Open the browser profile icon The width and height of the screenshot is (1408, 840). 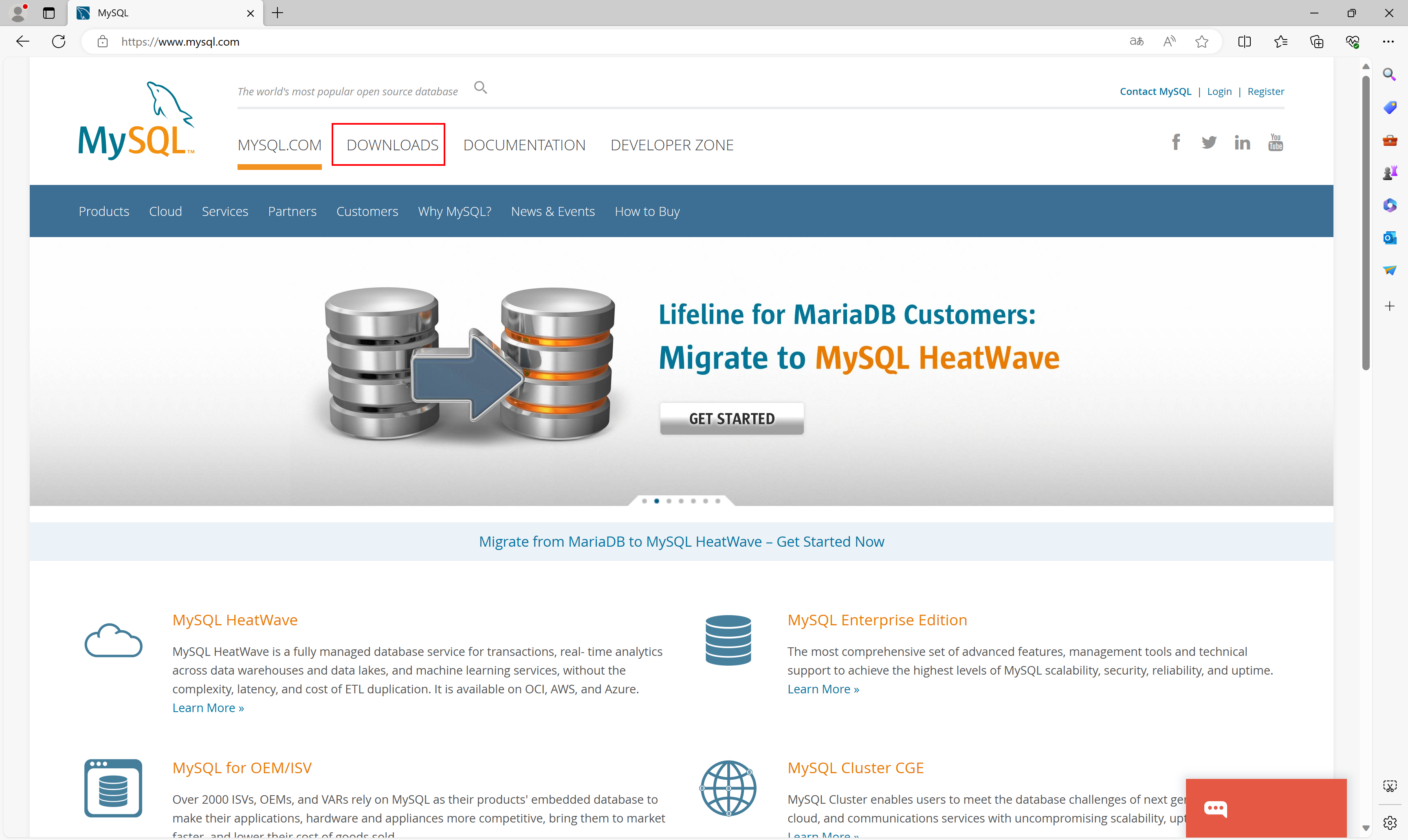19,13
